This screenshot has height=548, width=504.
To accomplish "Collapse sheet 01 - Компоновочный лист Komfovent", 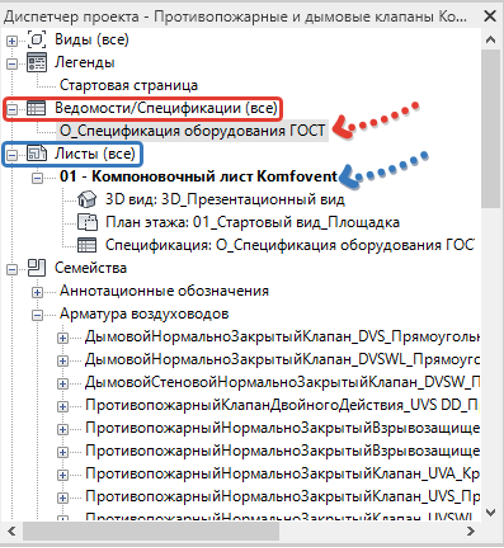I will point(37,178).
